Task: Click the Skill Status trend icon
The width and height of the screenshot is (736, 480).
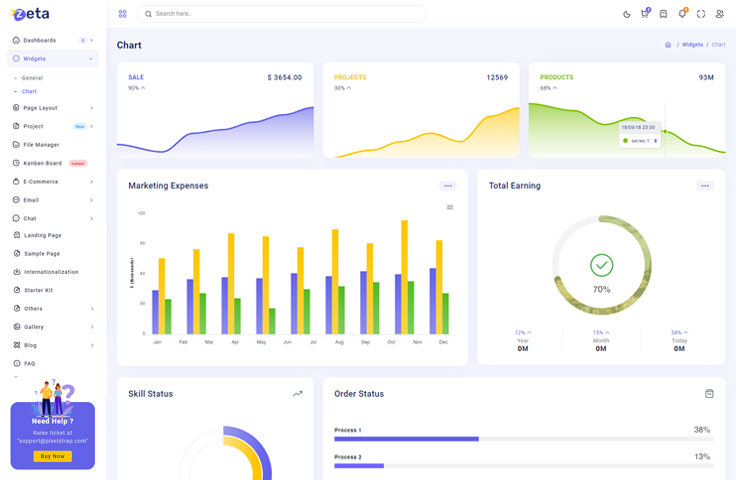Action: point(298,394)
